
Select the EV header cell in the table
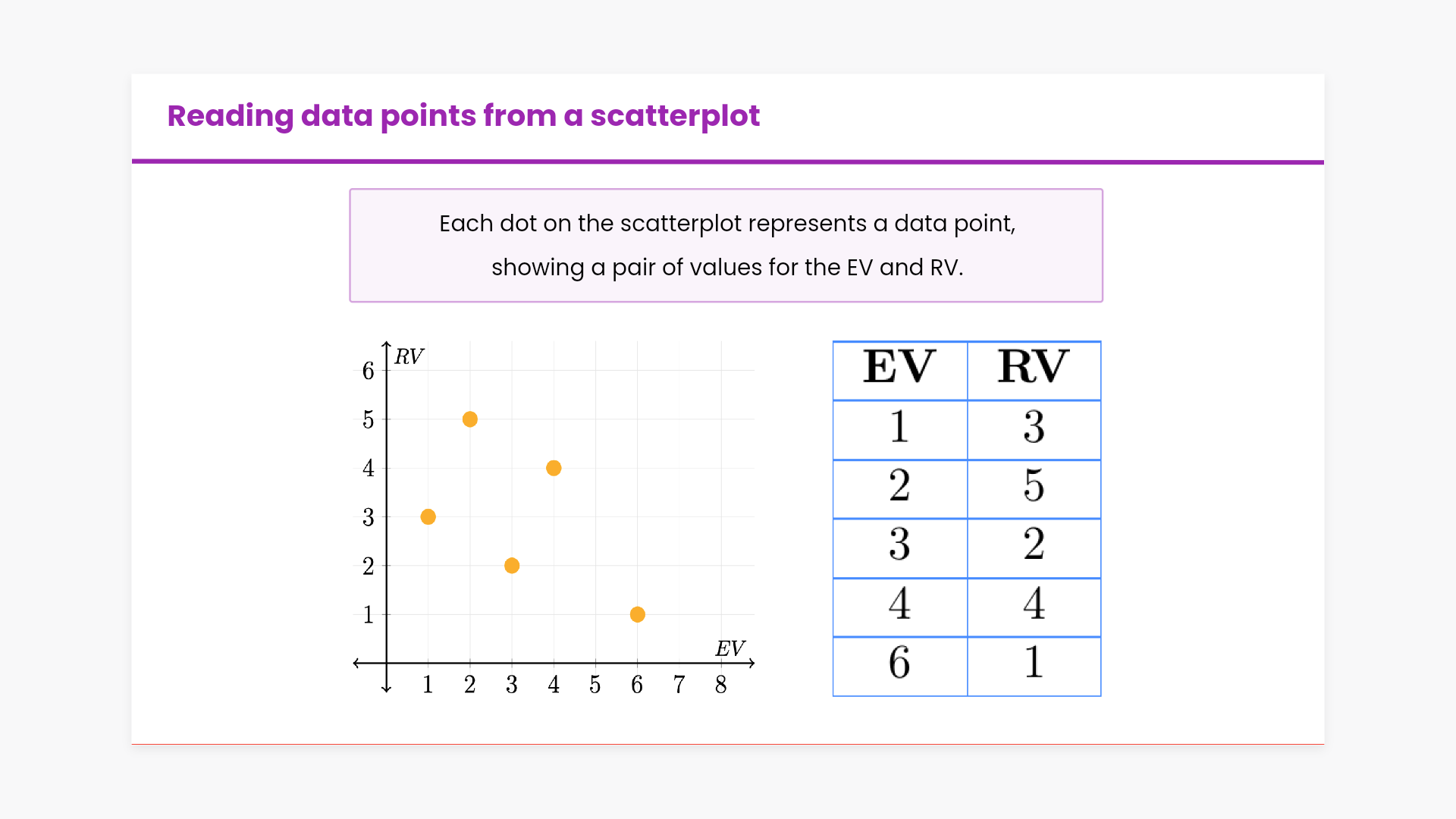(900, 369)
